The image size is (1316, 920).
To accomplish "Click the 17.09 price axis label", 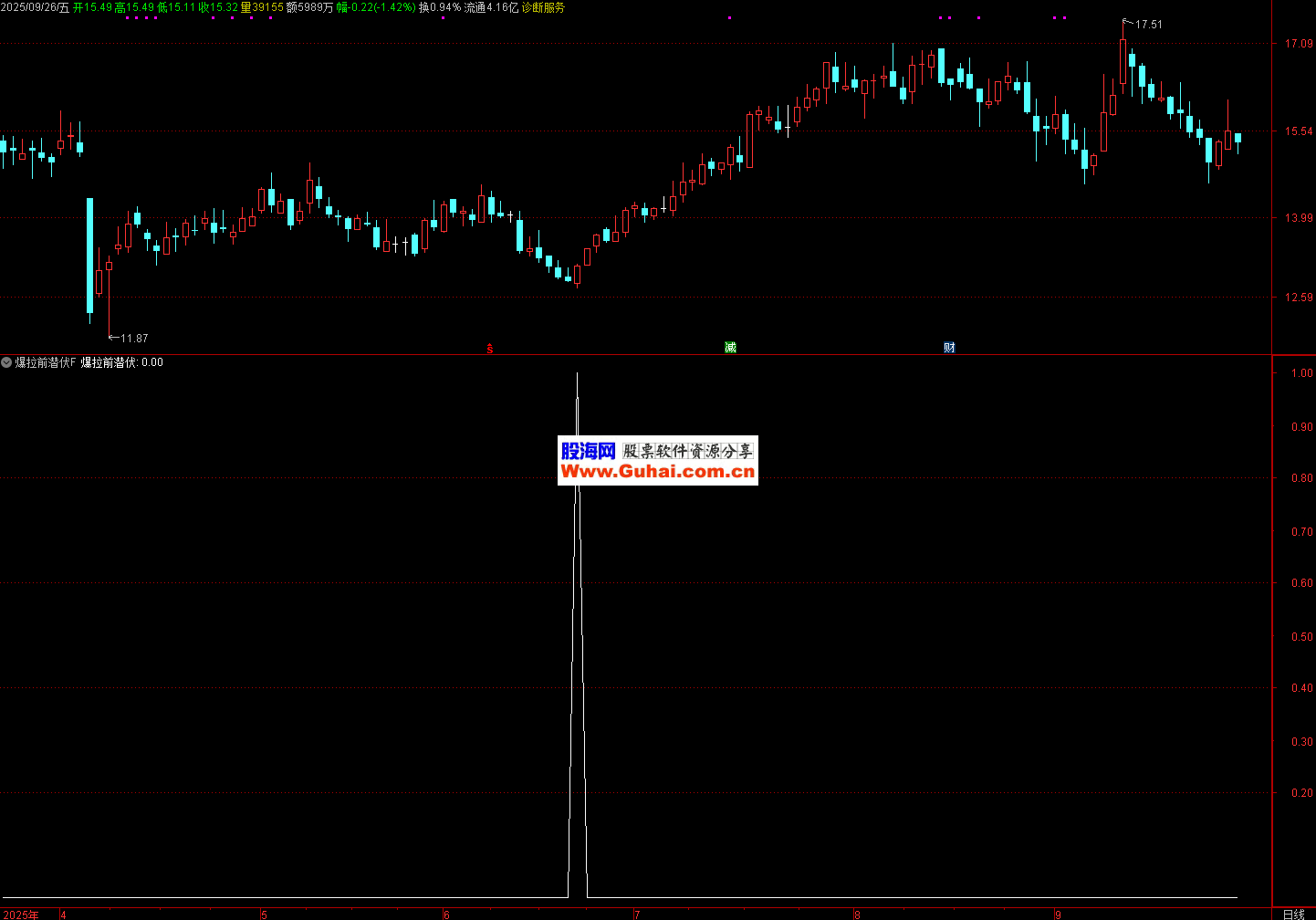I will tap(1298, 44).
